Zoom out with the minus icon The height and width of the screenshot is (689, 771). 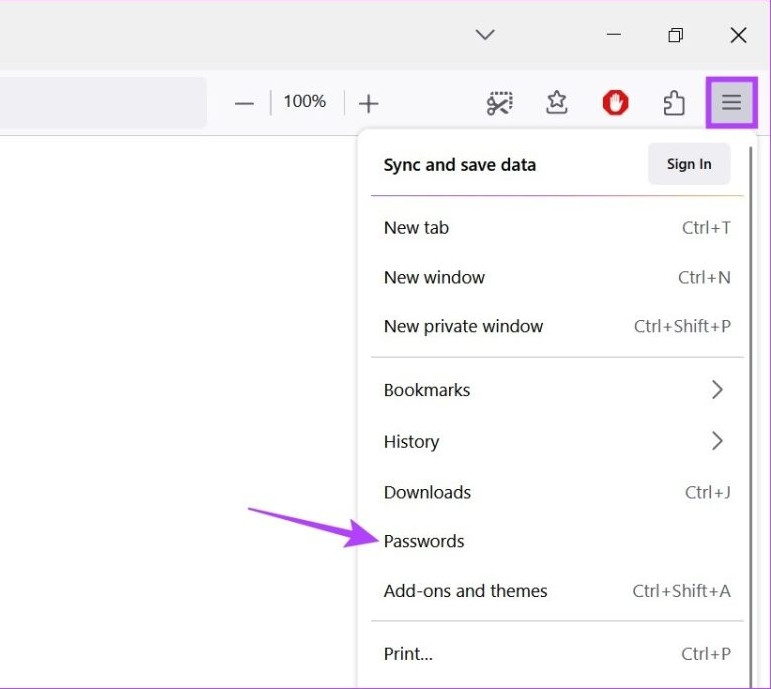[244, 104]
